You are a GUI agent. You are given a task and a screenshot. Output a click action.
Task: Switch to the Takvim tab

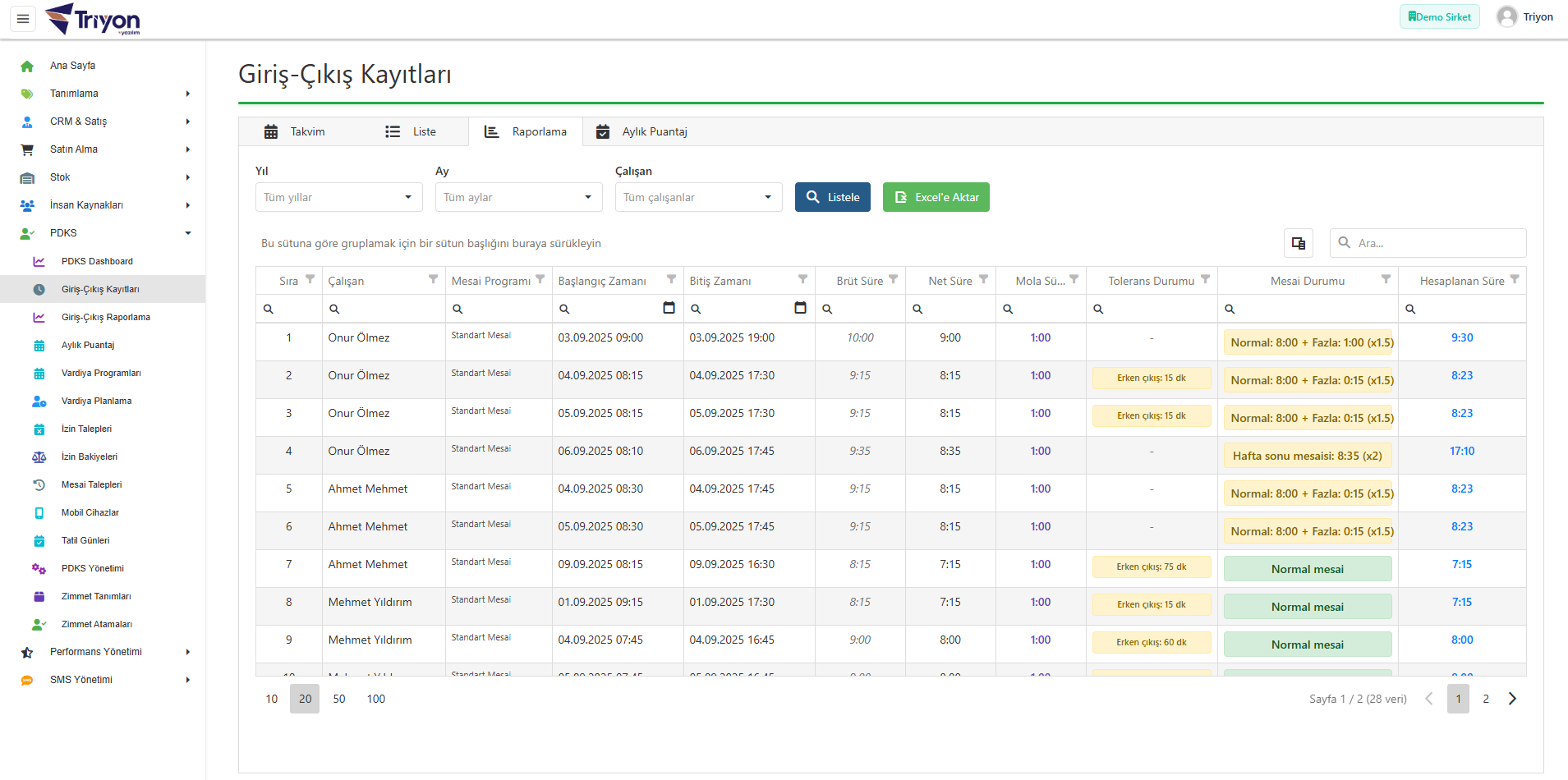[x=296, y=131]
